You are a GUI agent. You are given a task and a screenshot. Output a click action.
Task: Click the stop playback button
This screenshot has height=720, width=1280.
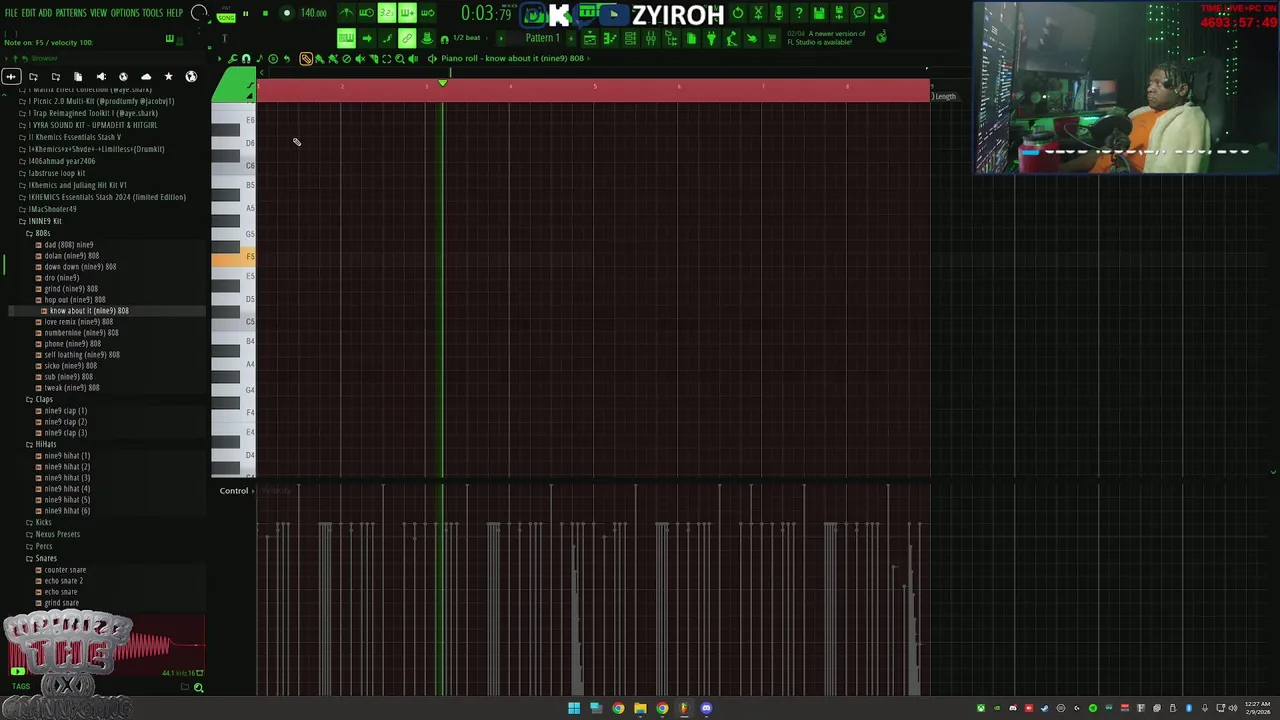(x=265, y=14)
